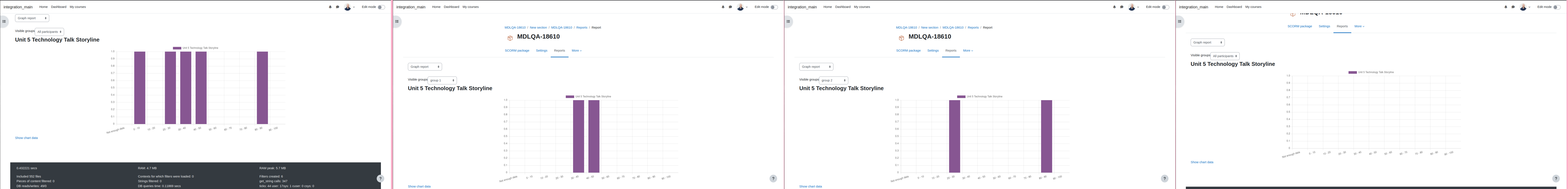Open All participants dropdown in leftmost window

(x=49, y=32)
